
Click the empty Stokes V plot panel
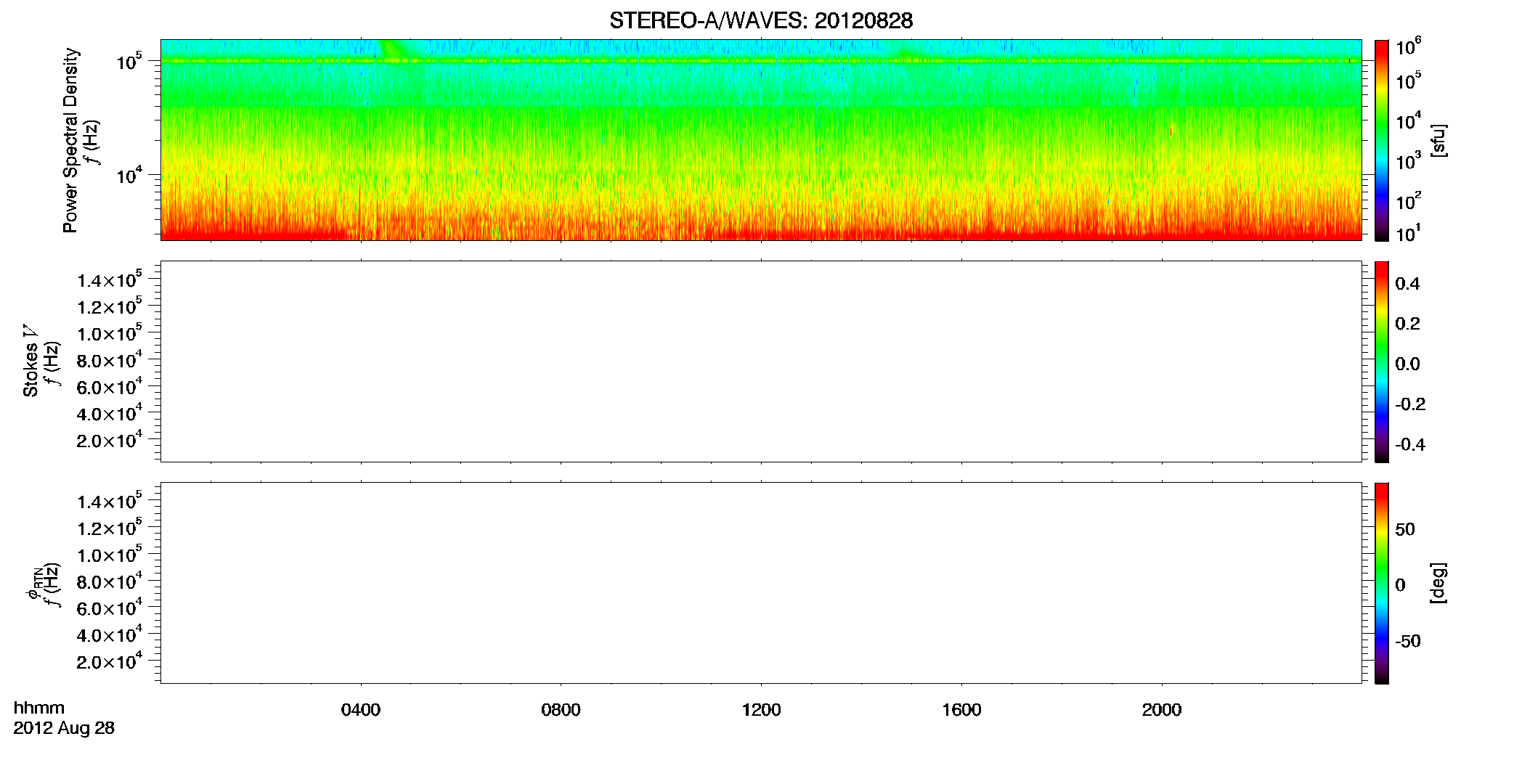coord(761,362)
